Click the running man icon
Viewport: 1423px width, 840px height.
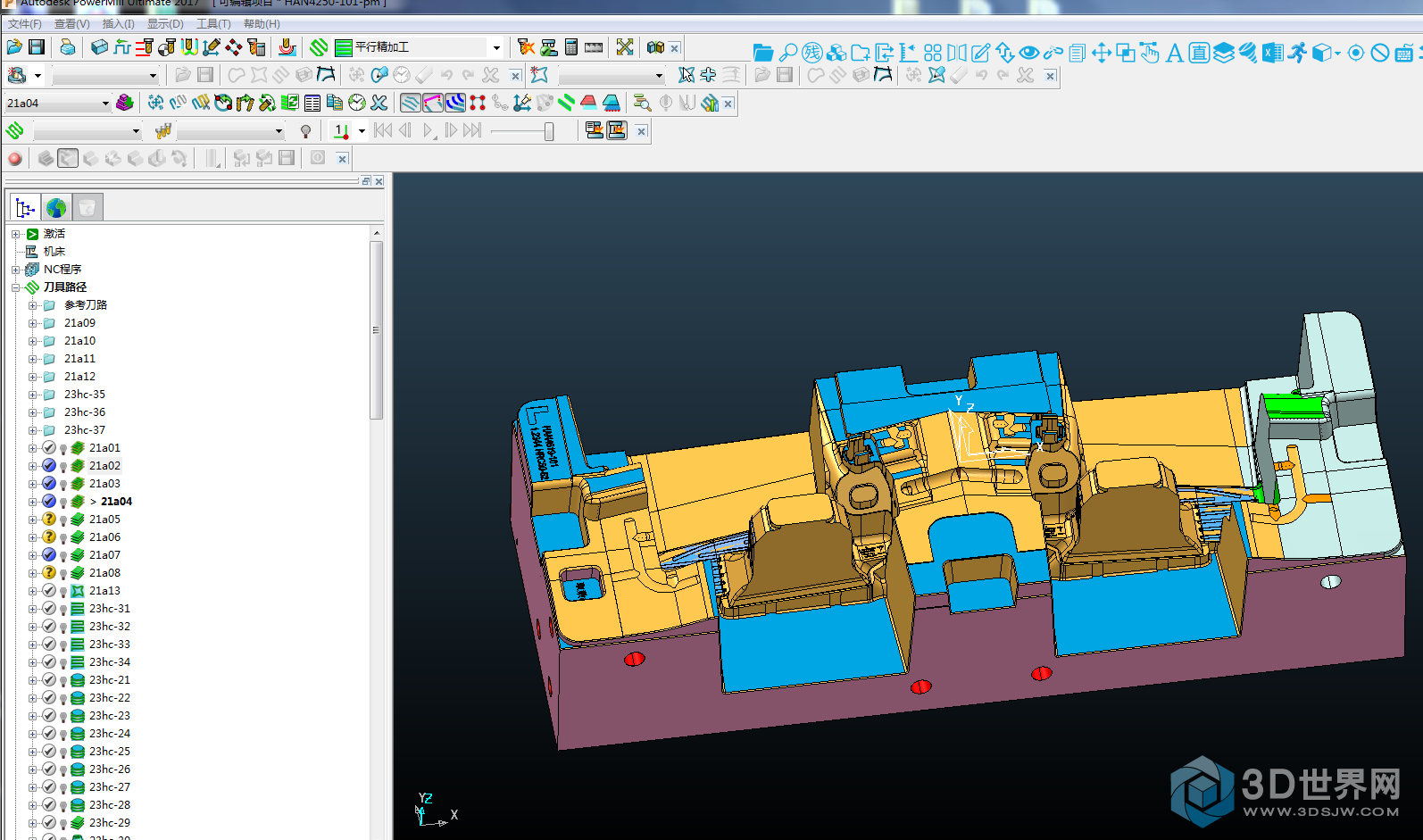point(1297,53)
